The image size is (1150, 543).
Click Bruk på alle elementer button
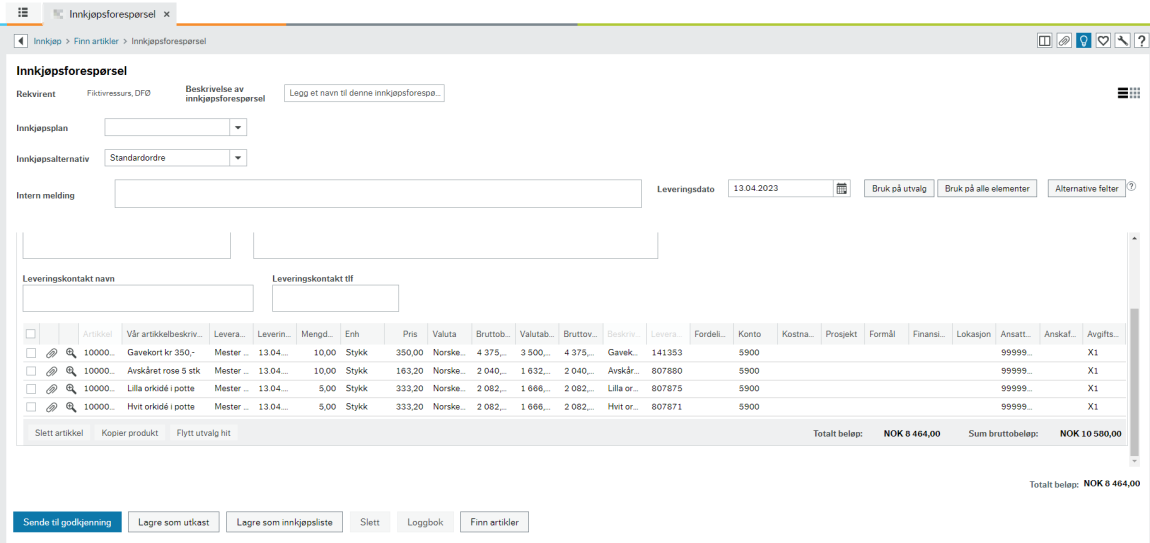pyautogui.click(x=987, y=189)
